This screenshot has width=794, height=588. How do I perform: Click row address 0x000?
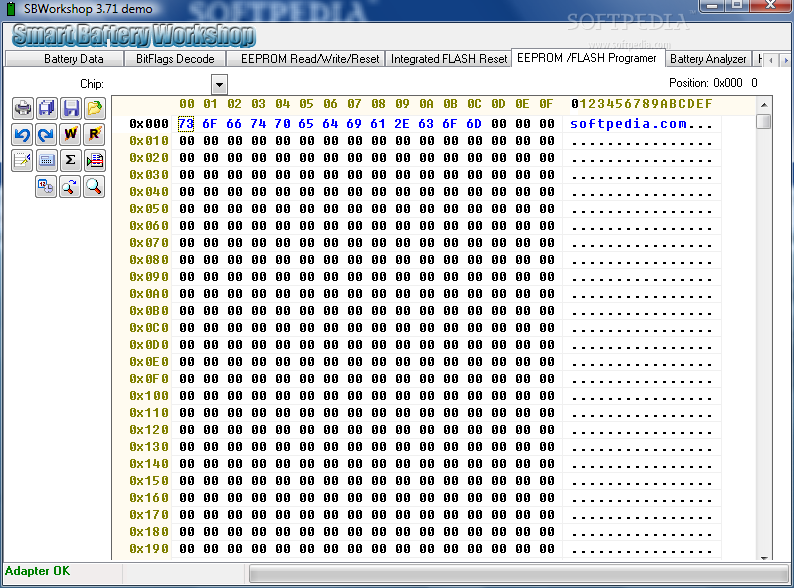point(149,124)
